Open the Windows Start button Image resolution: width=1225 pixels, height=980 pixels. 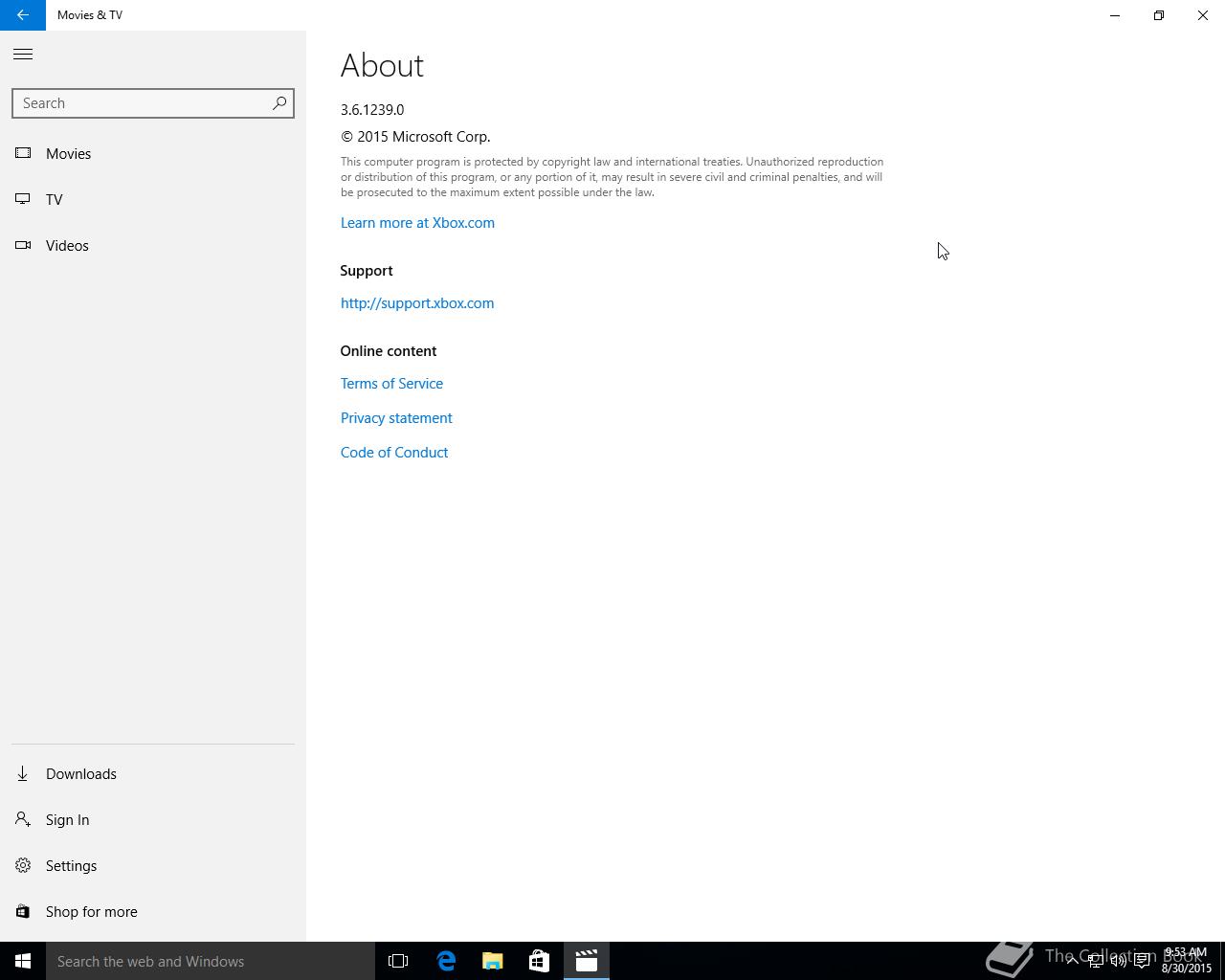pos(23,961)
